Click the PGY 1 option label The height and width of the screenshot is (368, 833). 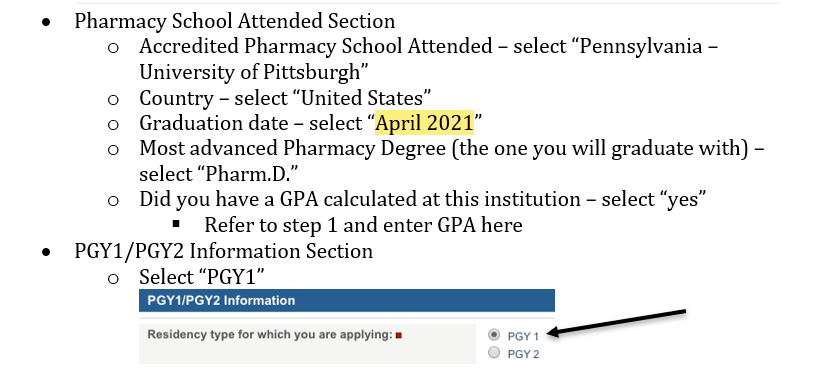(523, 336)
